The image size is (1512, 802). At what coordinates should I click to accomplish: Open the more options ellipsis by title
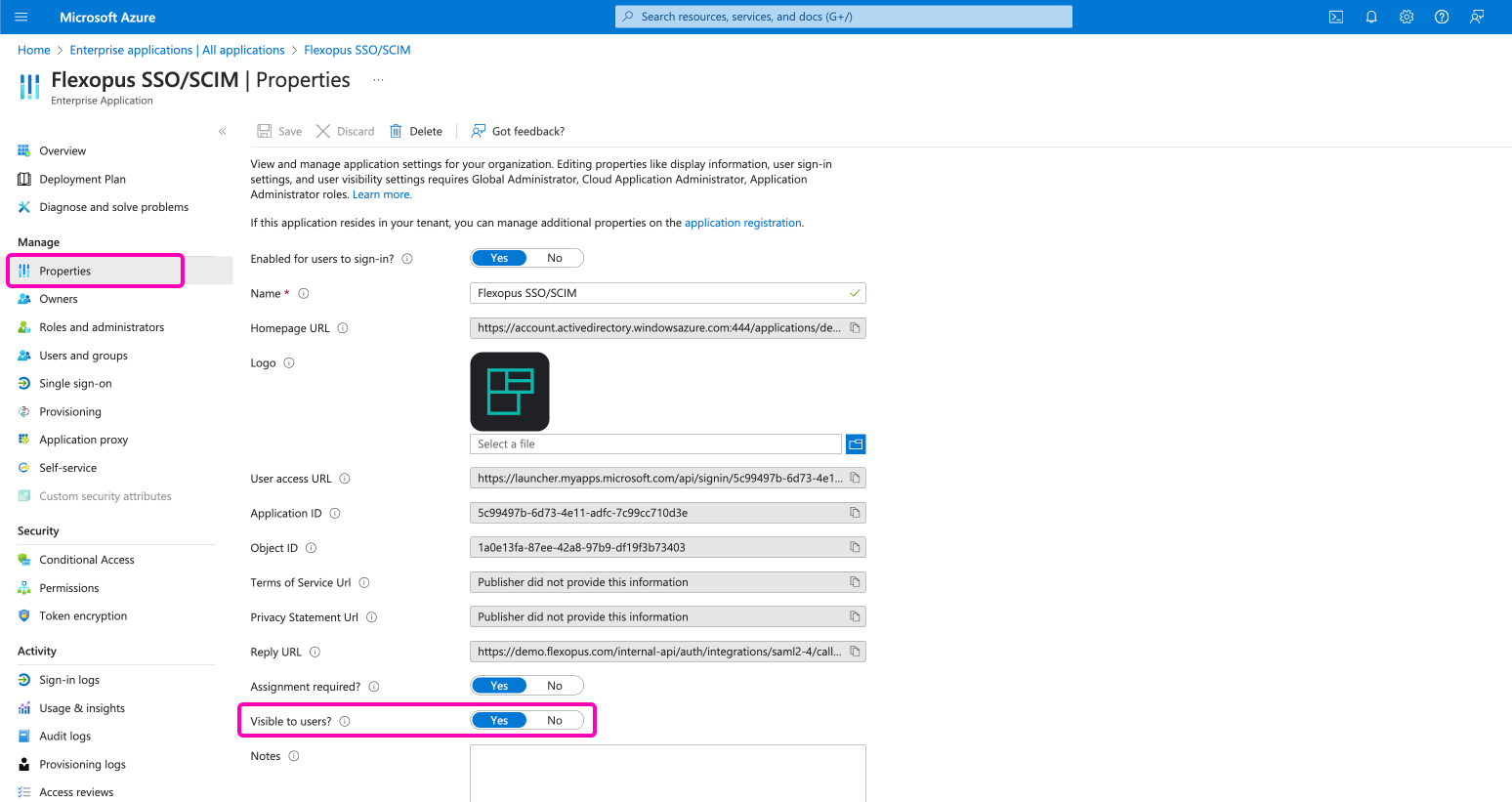(x=378, y=80)
